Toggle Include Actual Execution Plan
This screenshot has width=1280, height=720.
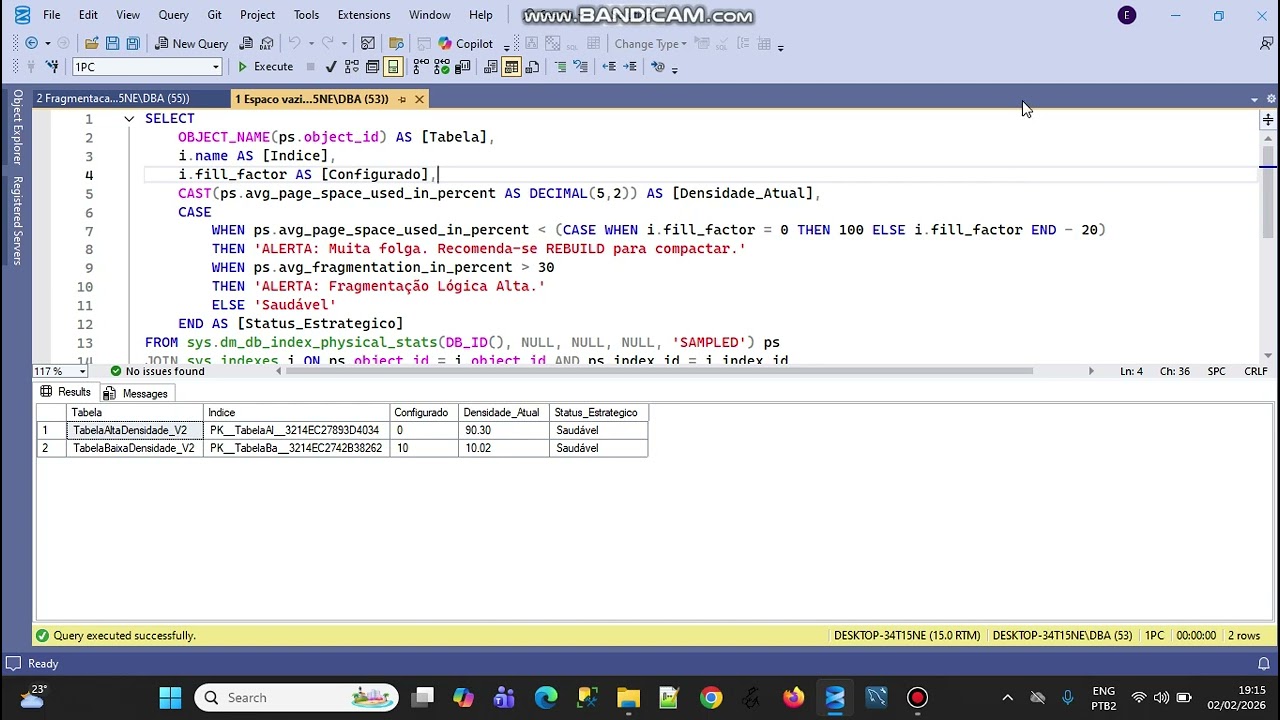tap(421, 67)
